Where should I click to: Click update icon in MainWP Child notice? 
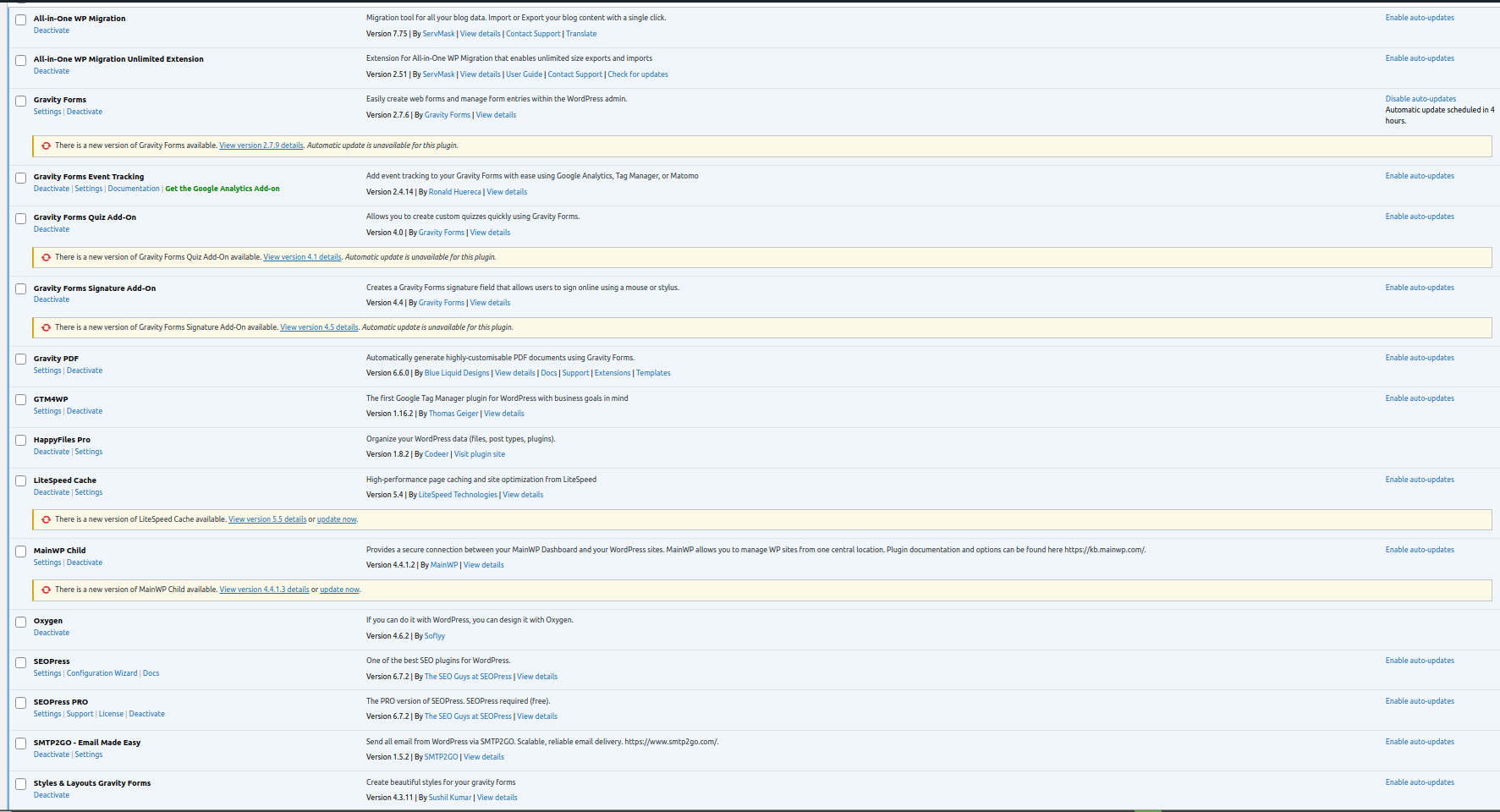46,590
